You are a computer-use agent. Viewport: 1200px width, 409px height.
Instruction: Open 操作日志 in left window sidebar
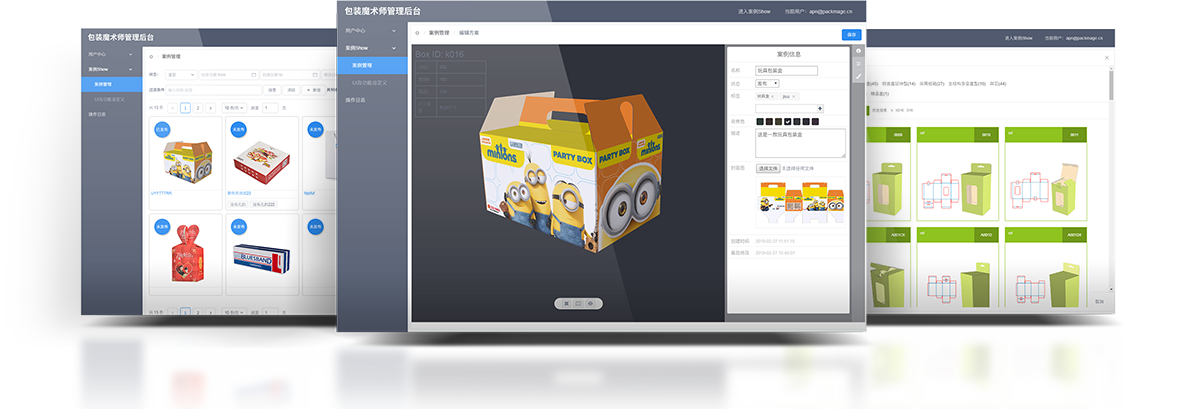tap(110, 114)
